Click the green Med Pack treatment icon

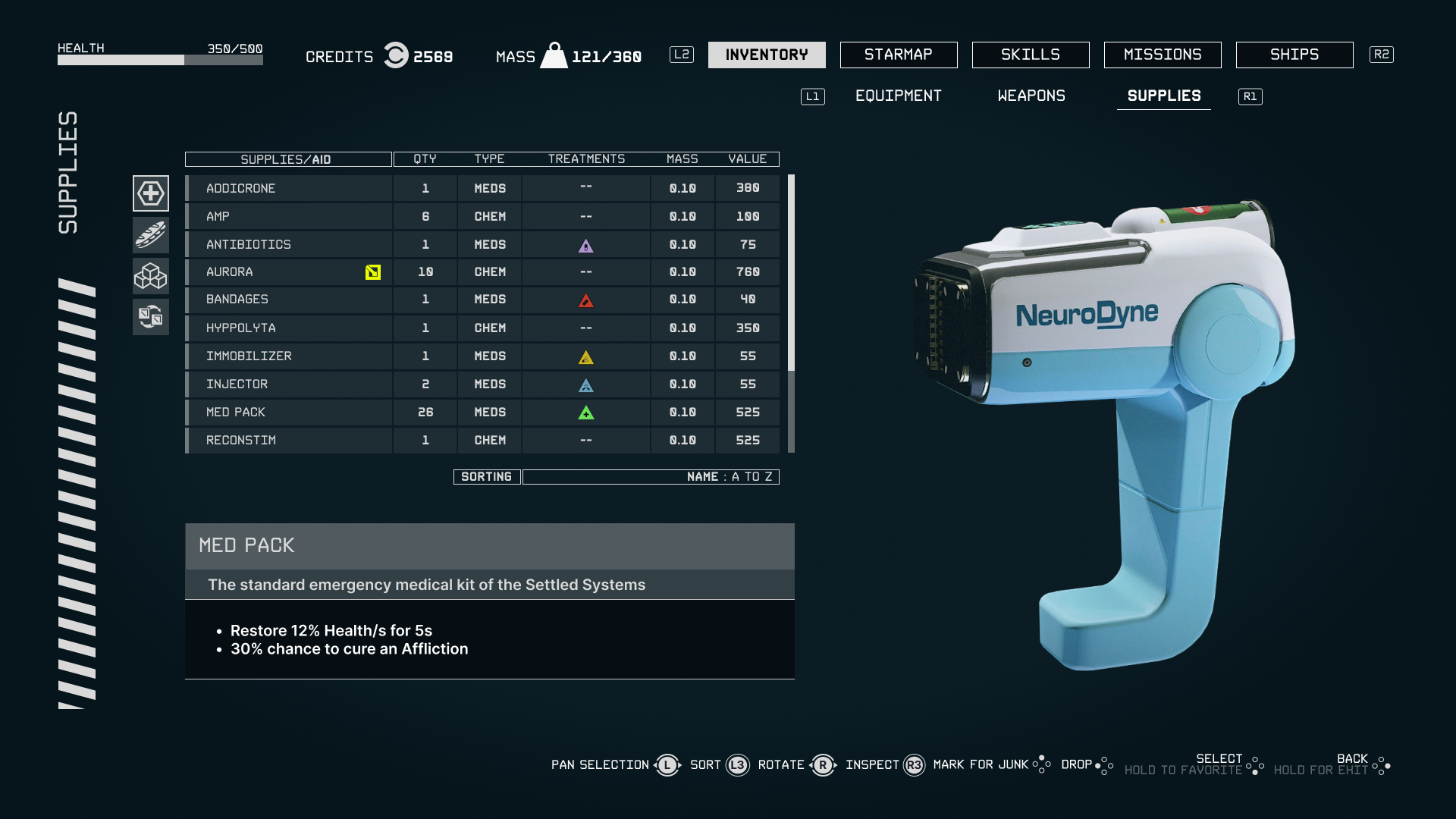(586, 413)
